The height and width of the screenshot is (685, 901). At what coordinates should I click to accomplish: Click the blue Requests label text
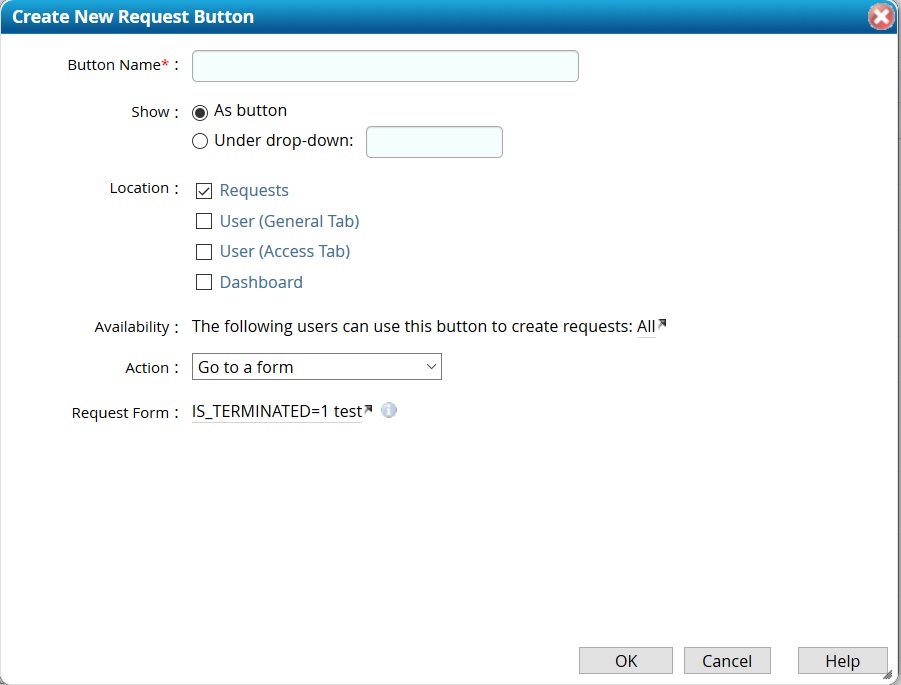(253, 190)
